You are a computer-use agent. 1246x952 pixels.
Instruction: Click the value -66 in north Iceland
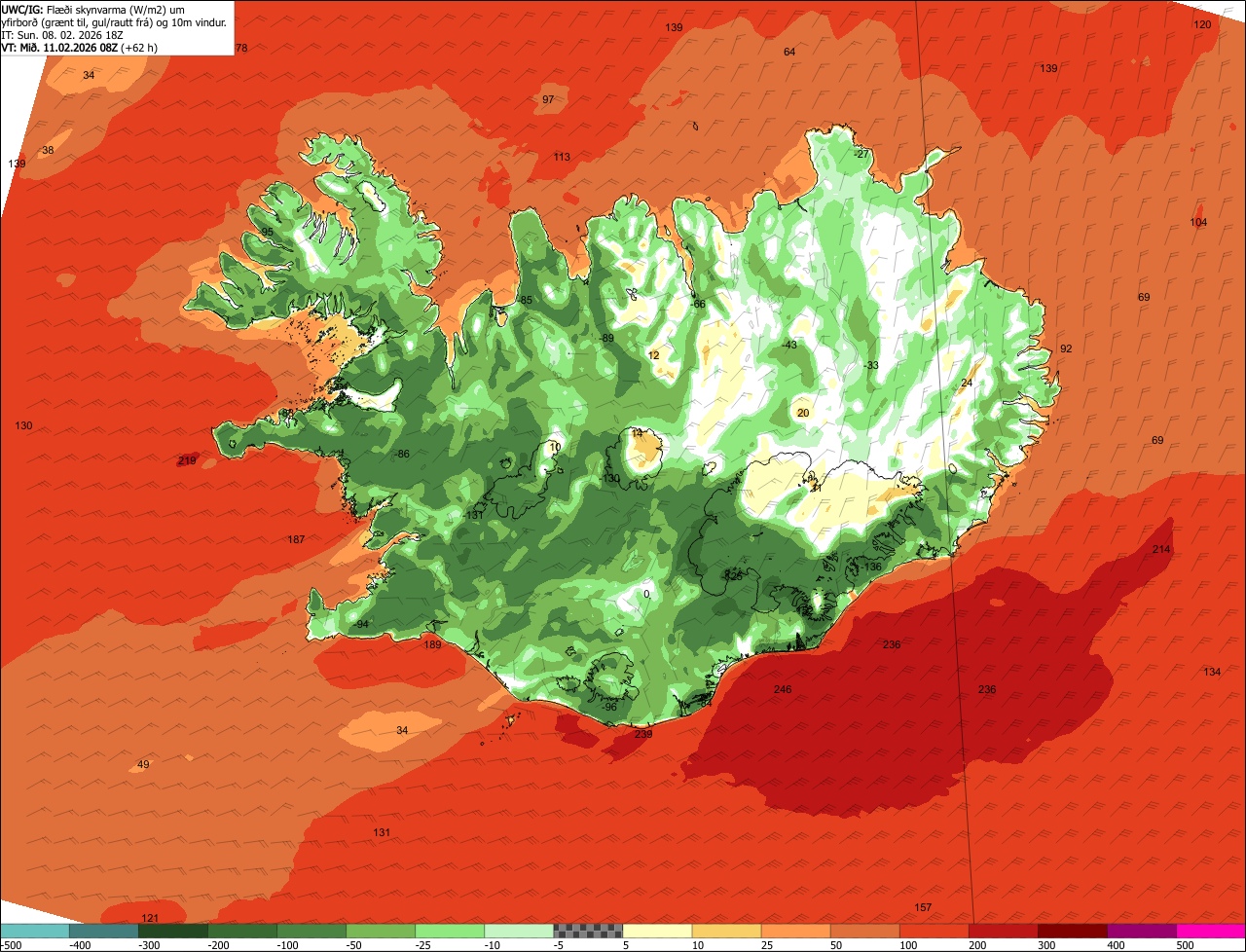pos(697,304)
